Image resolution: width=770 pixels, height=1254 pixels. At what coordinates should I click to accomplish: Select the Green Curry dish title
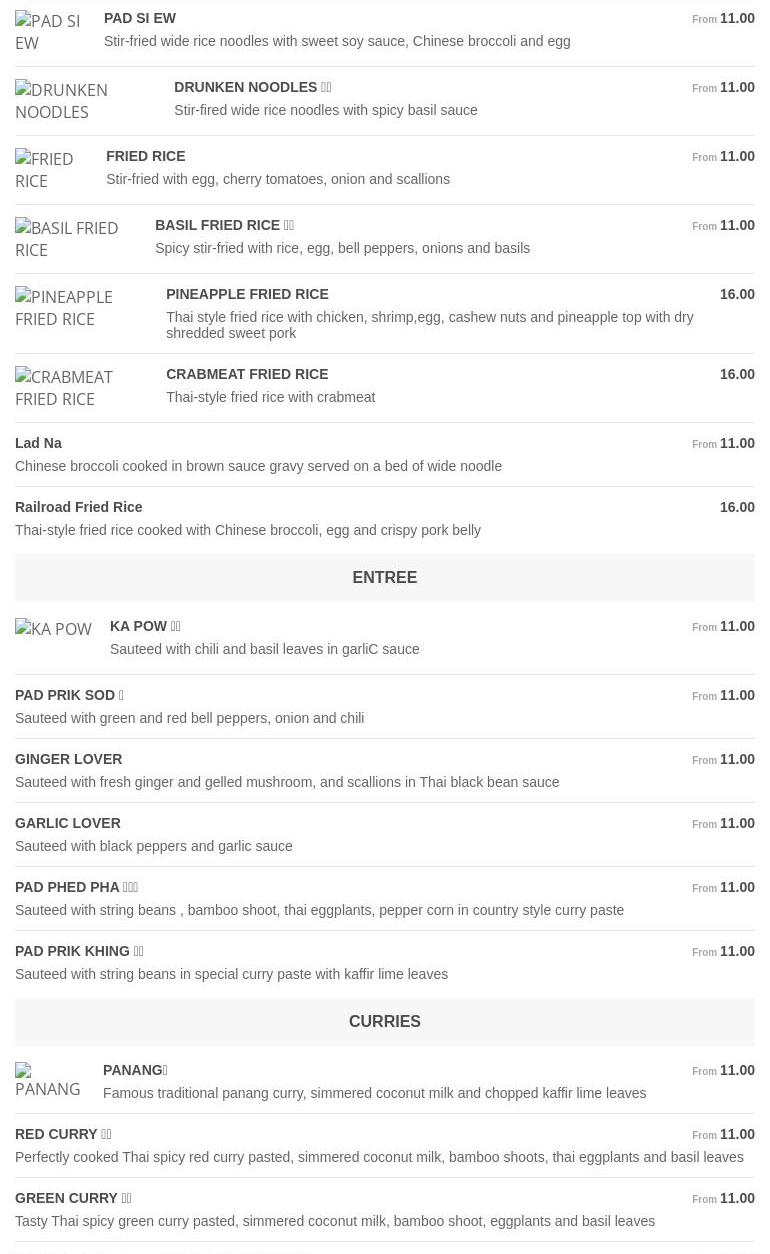click(67, 1198)
